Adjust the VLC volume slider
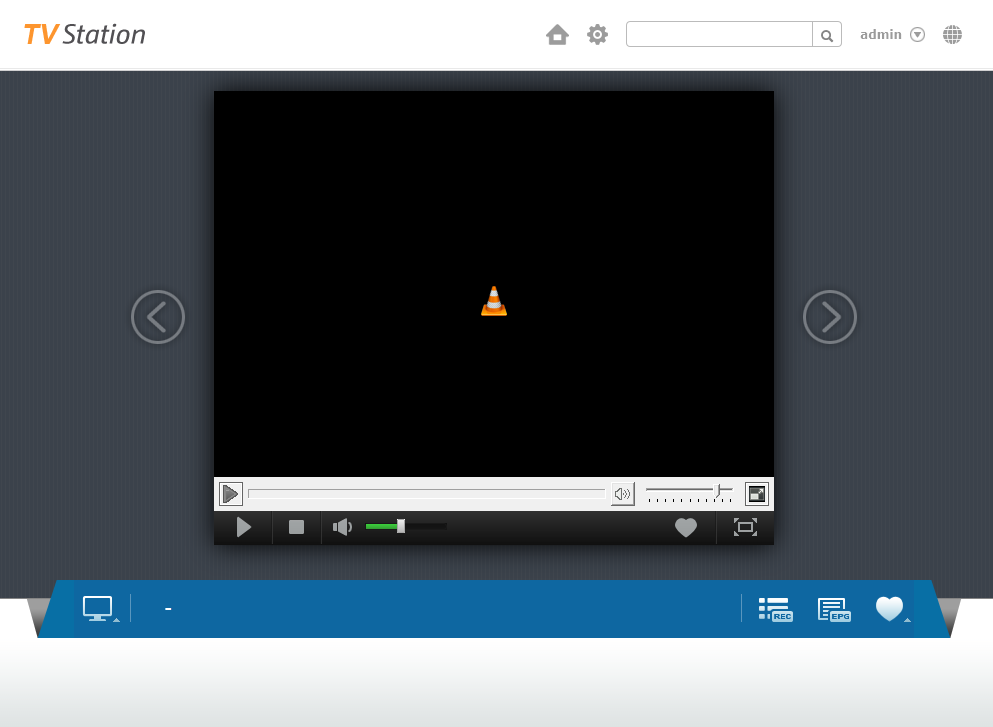The image size is (993, 727). [689, 493]
